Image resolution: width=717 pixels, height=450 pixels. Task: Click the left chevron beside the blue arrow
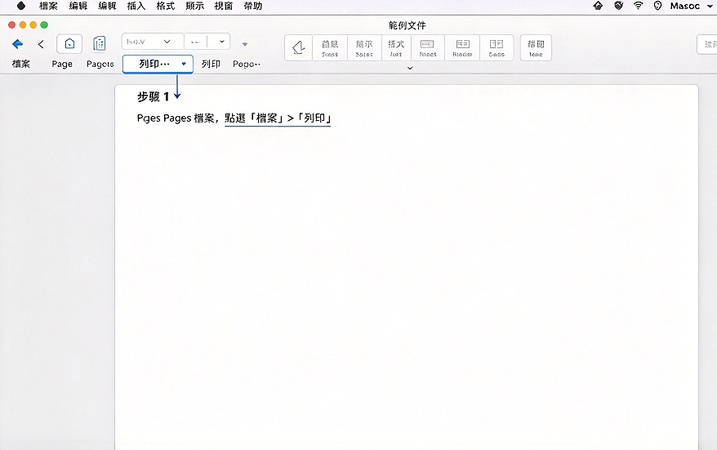click(x=41, y=44)
